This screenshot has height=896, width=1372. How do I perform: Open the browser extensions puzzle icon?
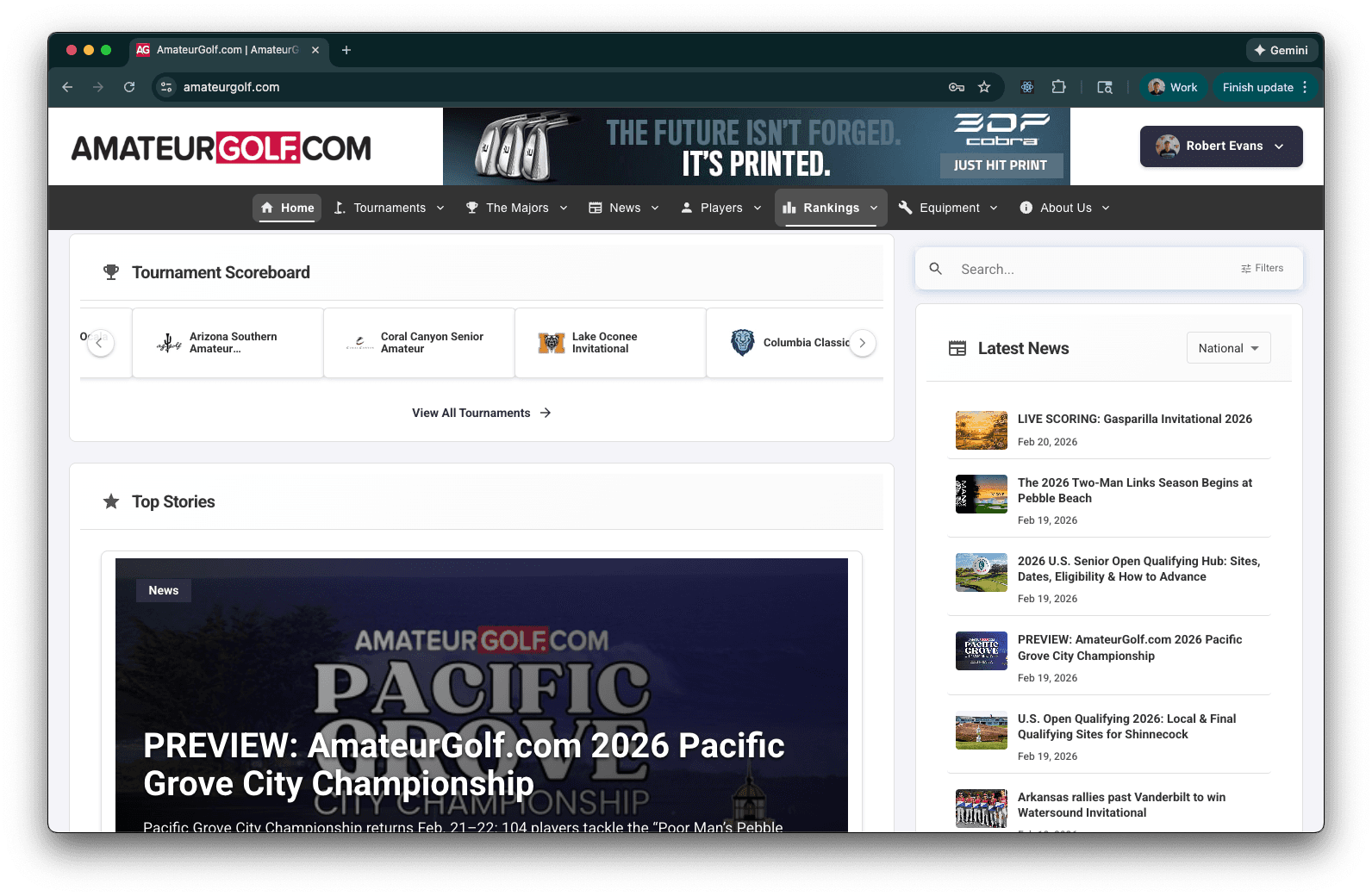pos(1058,87)
